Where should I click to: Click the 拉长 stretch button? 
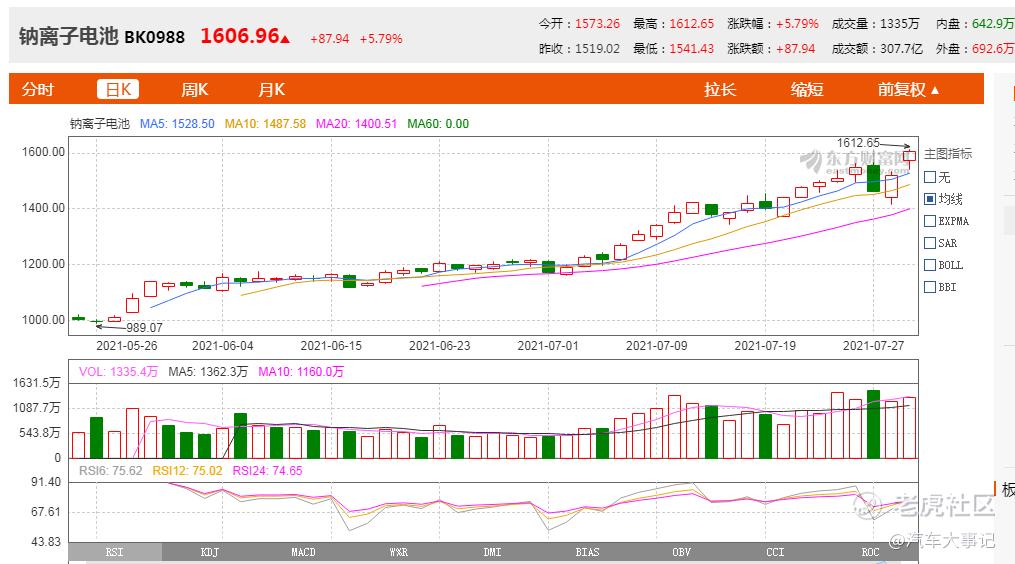point(720,89)
